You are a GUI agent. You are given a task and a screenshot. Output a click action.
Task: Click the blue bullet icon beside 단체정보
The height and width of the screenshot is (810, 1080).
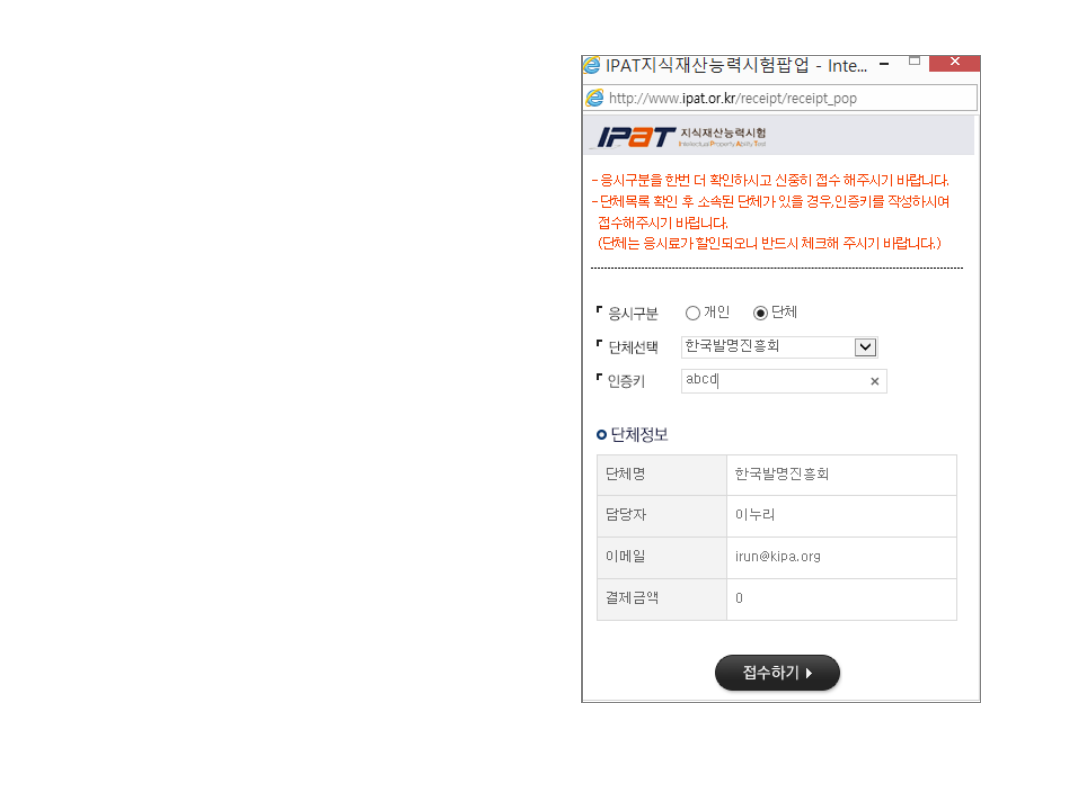coord(601,434)
